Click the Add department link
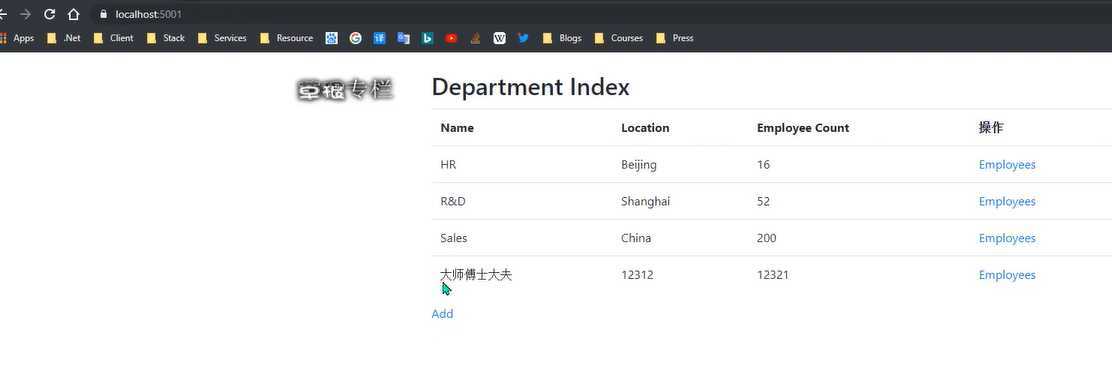The image size is (1112, 375). click(443, 313)
